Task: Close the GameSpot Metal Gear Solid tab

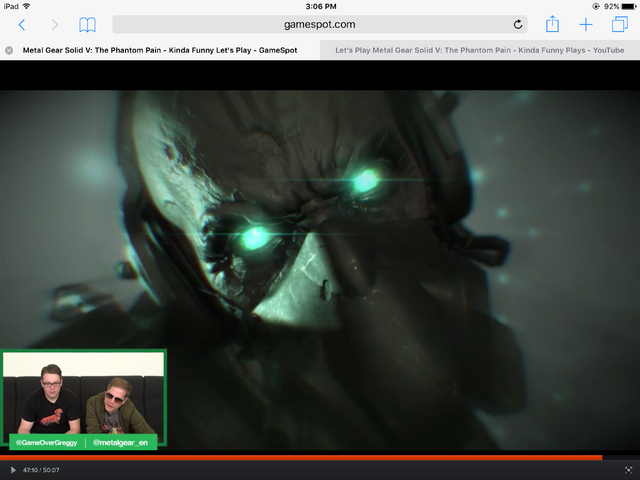Action: click(x=9, y=50)
